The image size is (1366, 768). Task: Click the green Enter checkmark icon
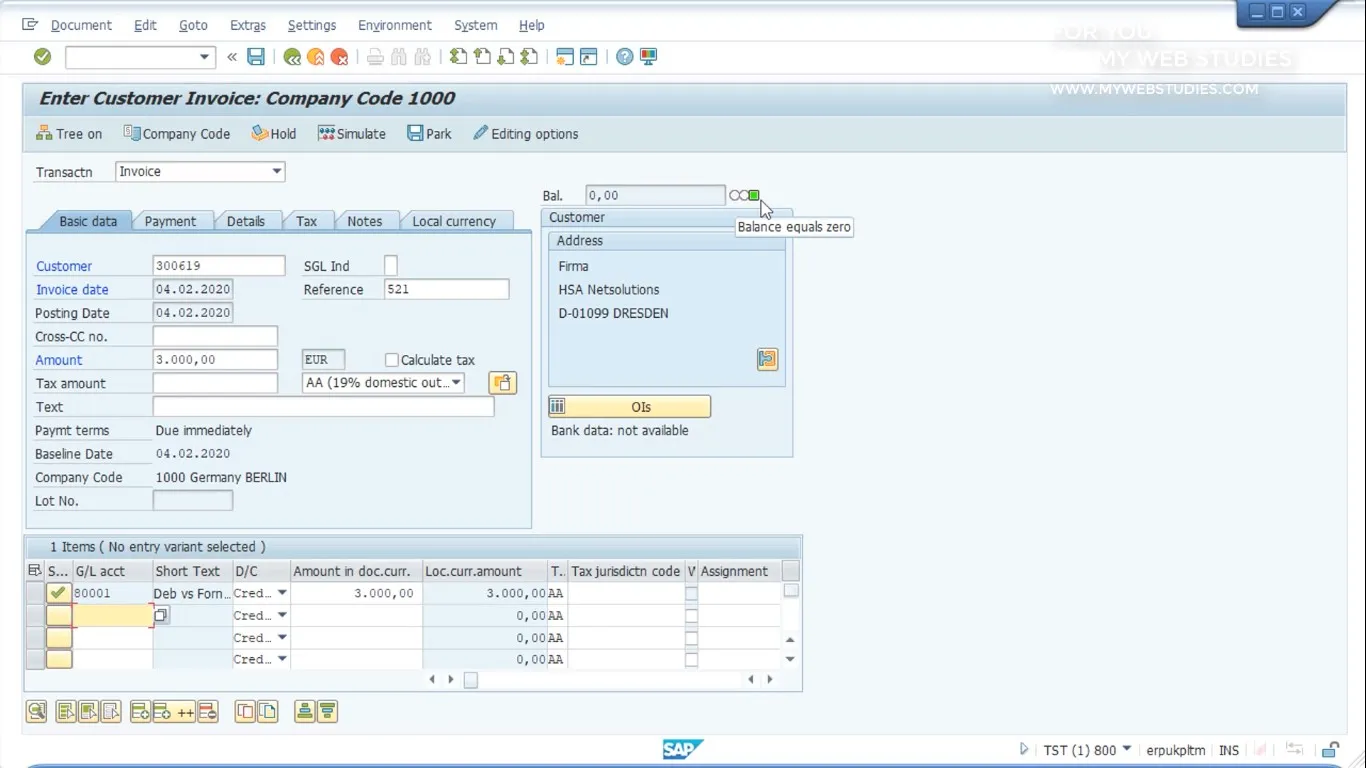42,57
